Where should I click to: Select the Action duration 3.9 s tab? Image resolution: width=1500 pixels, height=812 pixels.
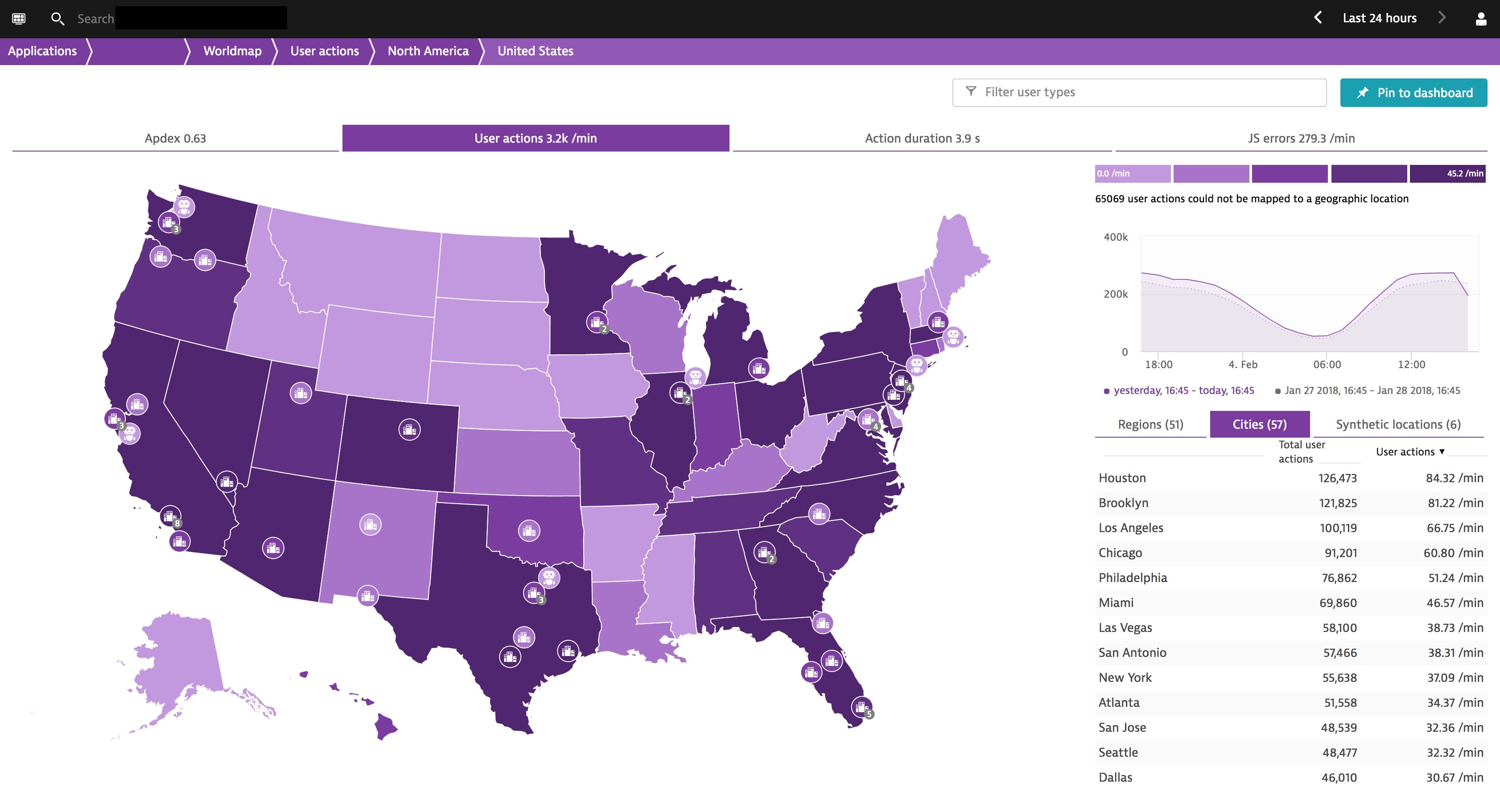(x=923, y=138)
